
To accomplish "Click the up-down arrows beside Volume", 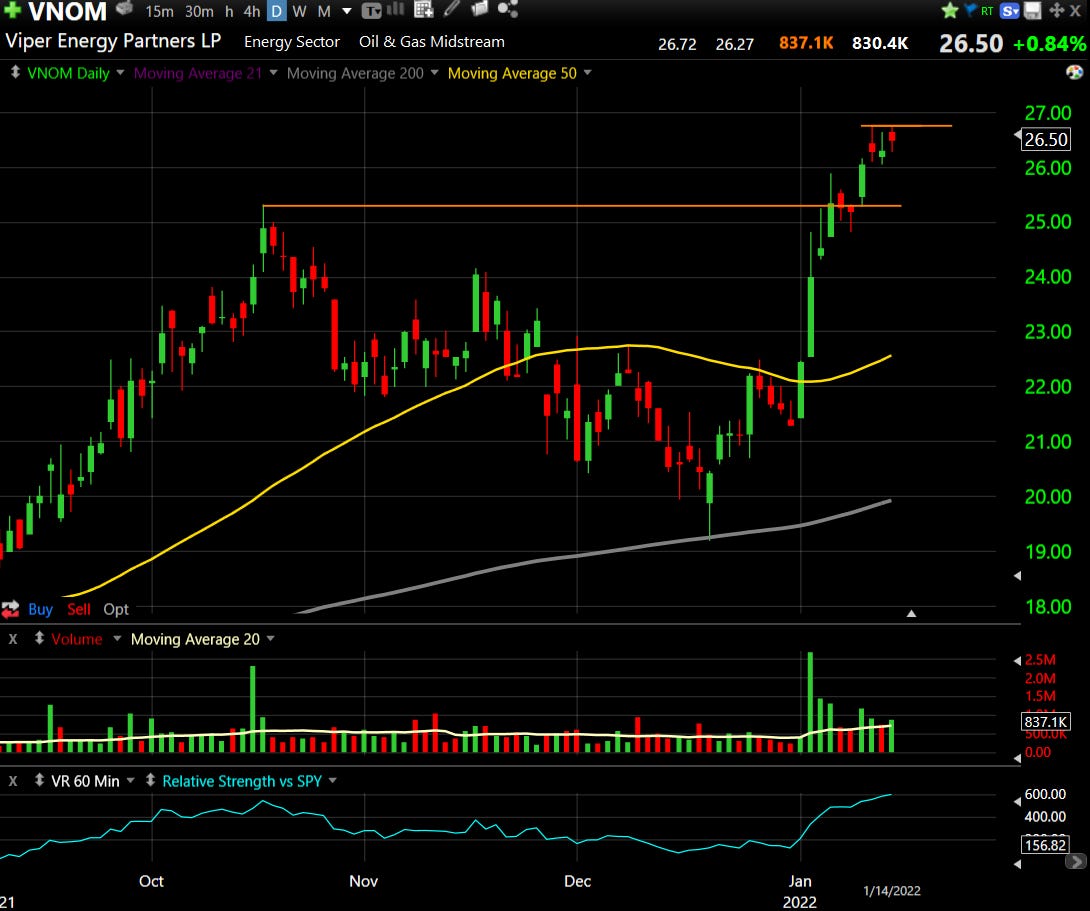I will (x=40, y=638).
